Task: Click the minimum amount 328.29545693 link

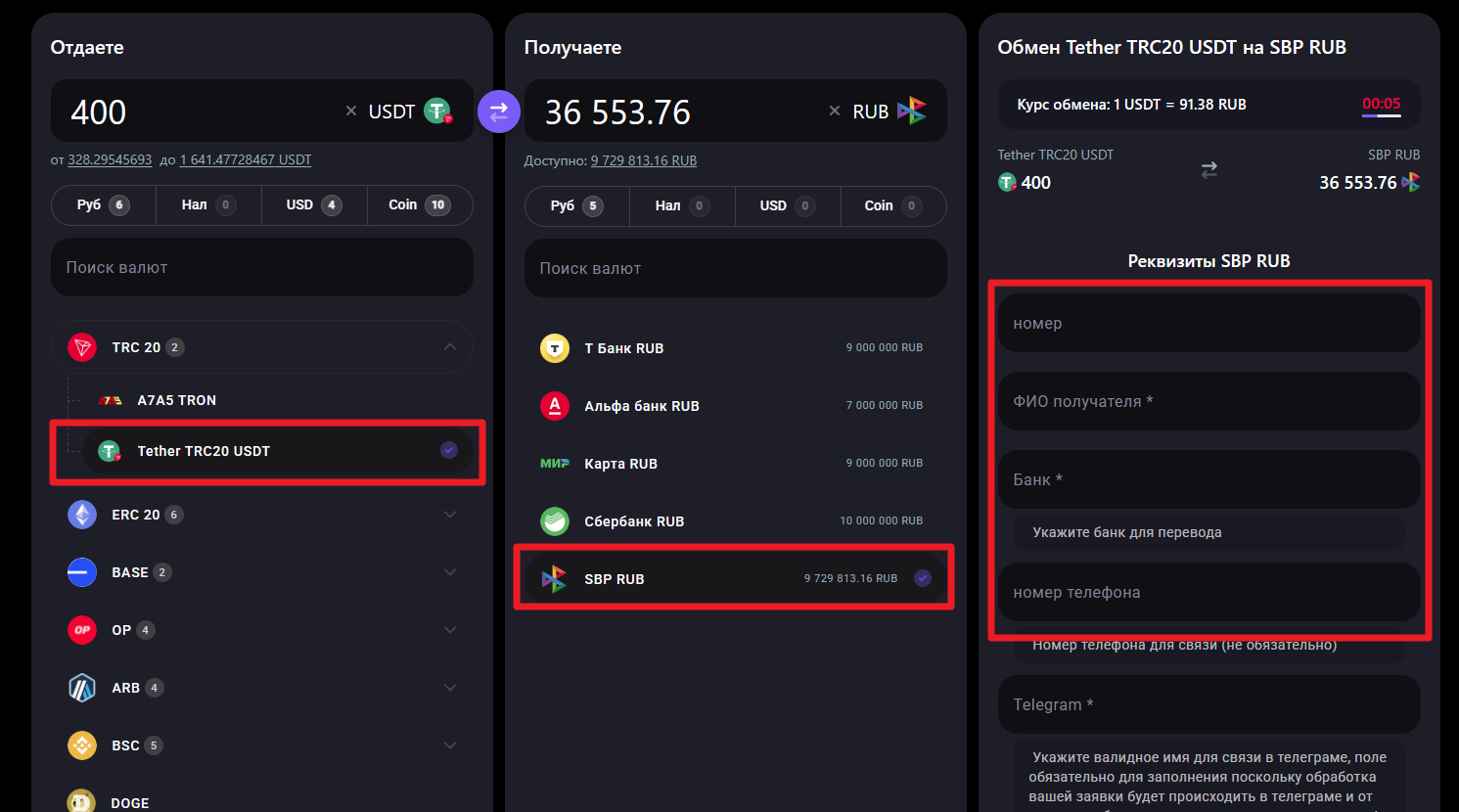Action: pyautogui.click(x=110, y=159)
